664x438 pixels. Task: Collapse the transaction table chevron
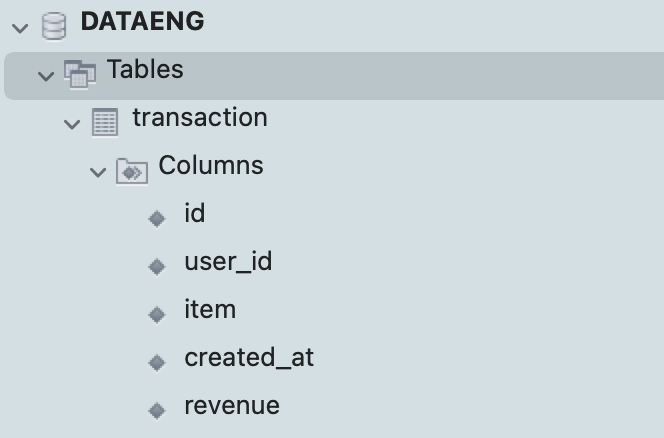point(71,124)
